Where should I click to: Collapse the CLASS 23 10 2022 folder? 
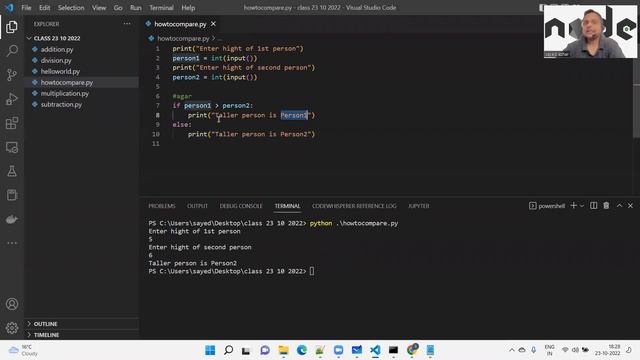pos(82,38)
